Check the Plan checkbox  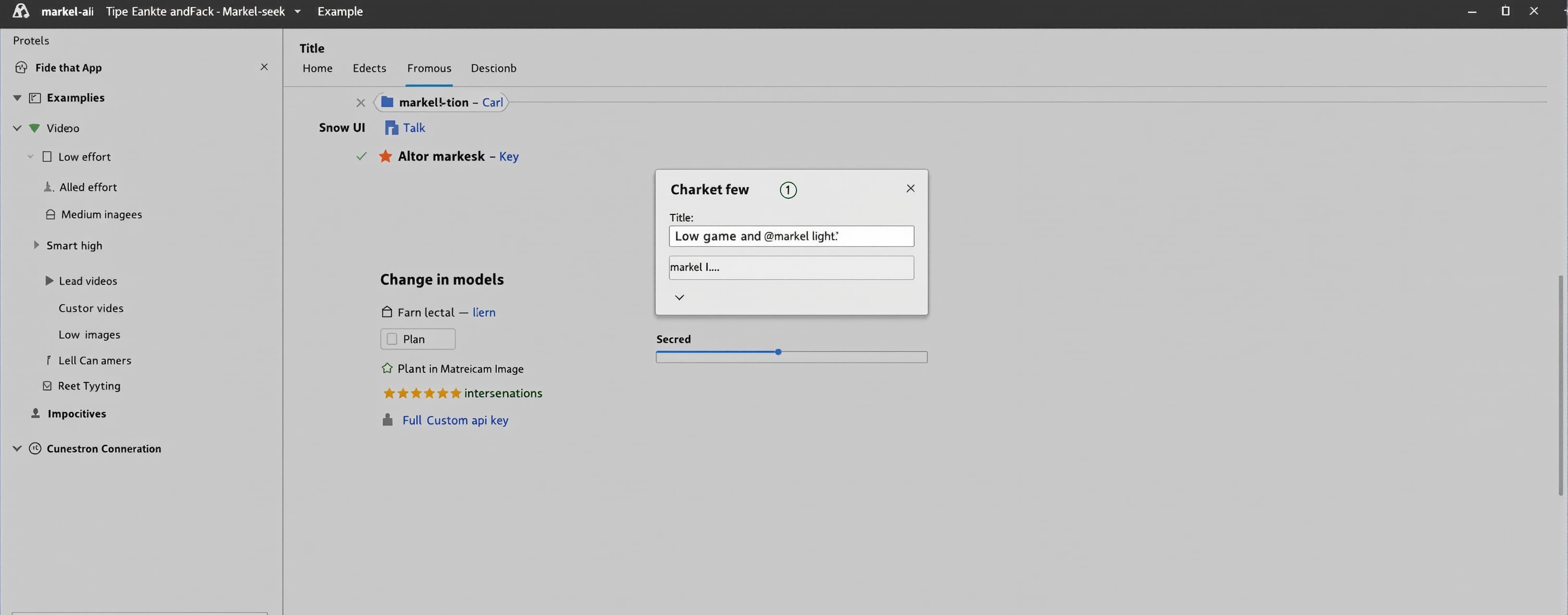coord(392,339)
